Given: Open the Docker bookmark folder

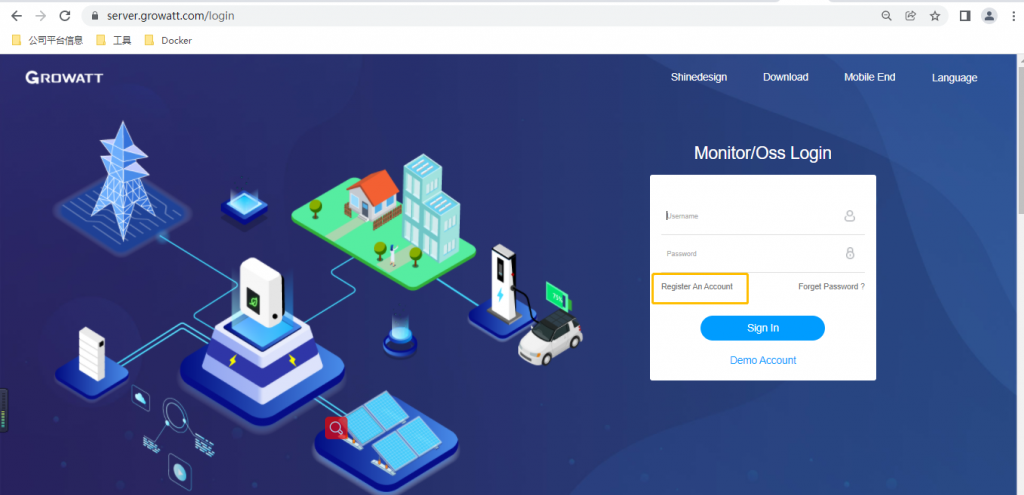Looking at the screenshot, I should (168, 40).
